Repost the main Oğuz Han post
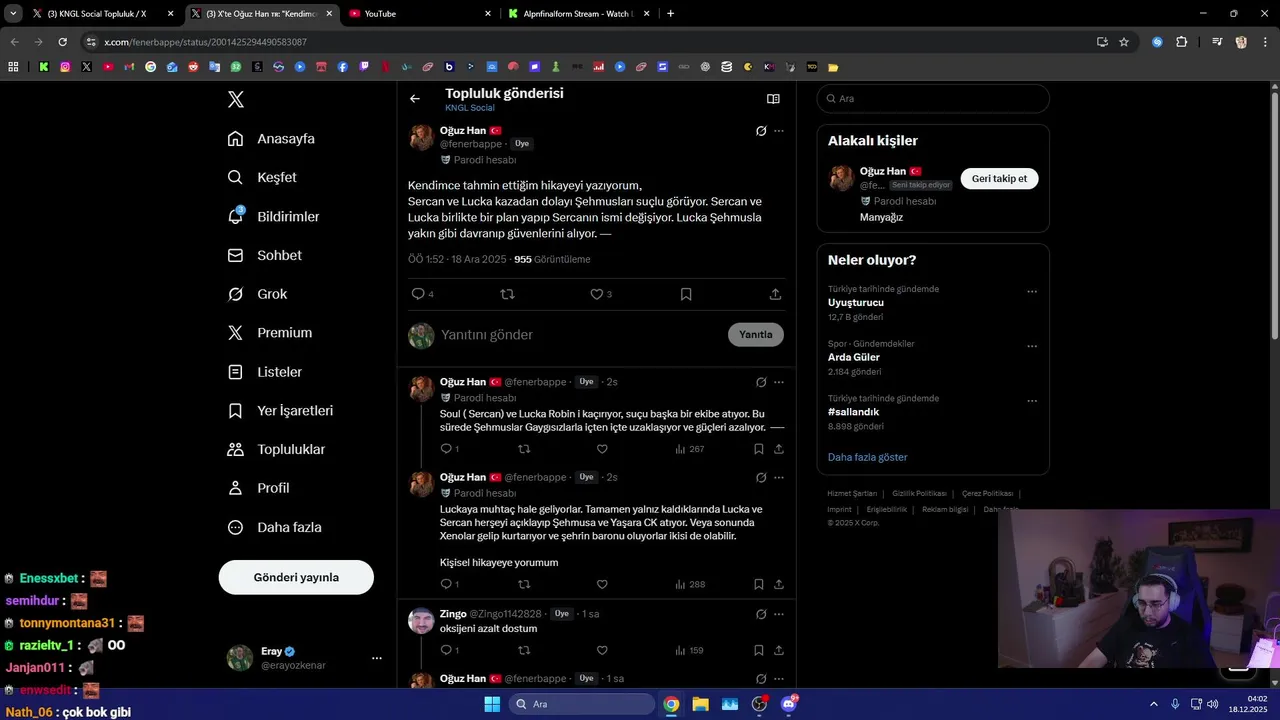The image size is (1280, 720). click(507, 294)
